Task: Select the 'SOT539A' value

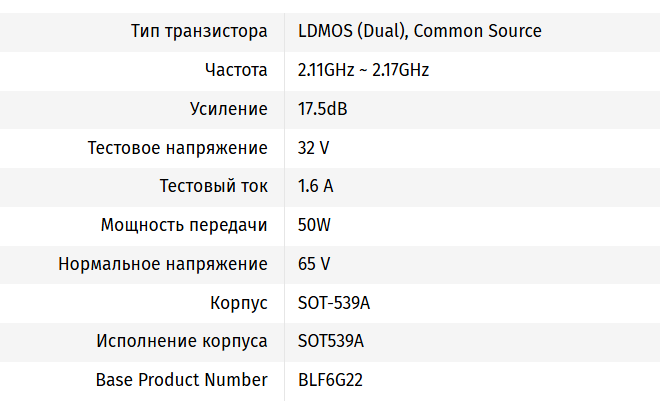Action: (x=331, y=341)
